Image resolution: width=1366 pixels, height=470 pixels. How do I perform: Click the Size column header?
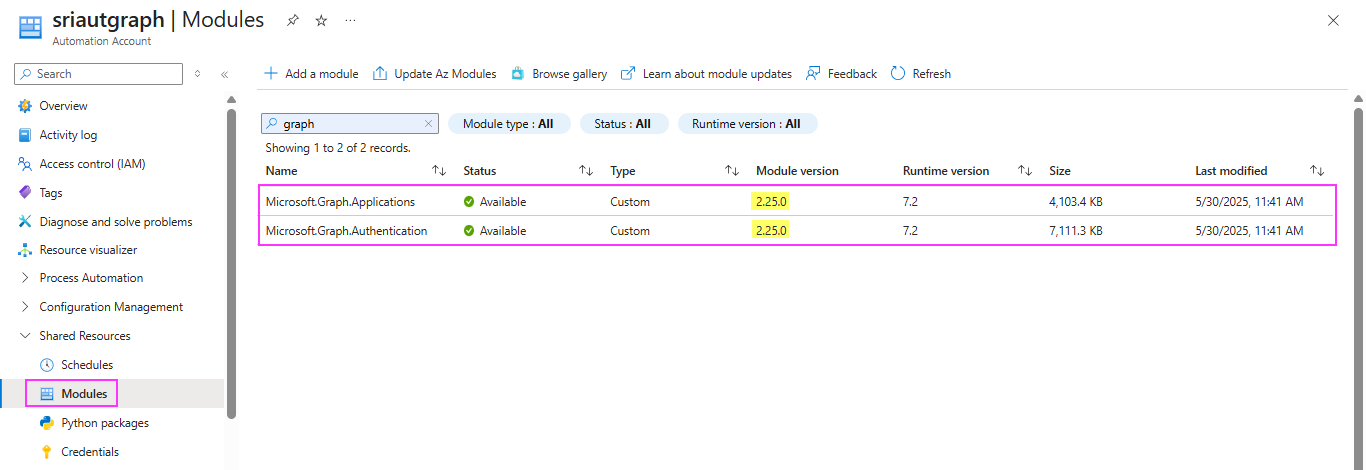pos(1059,171)
